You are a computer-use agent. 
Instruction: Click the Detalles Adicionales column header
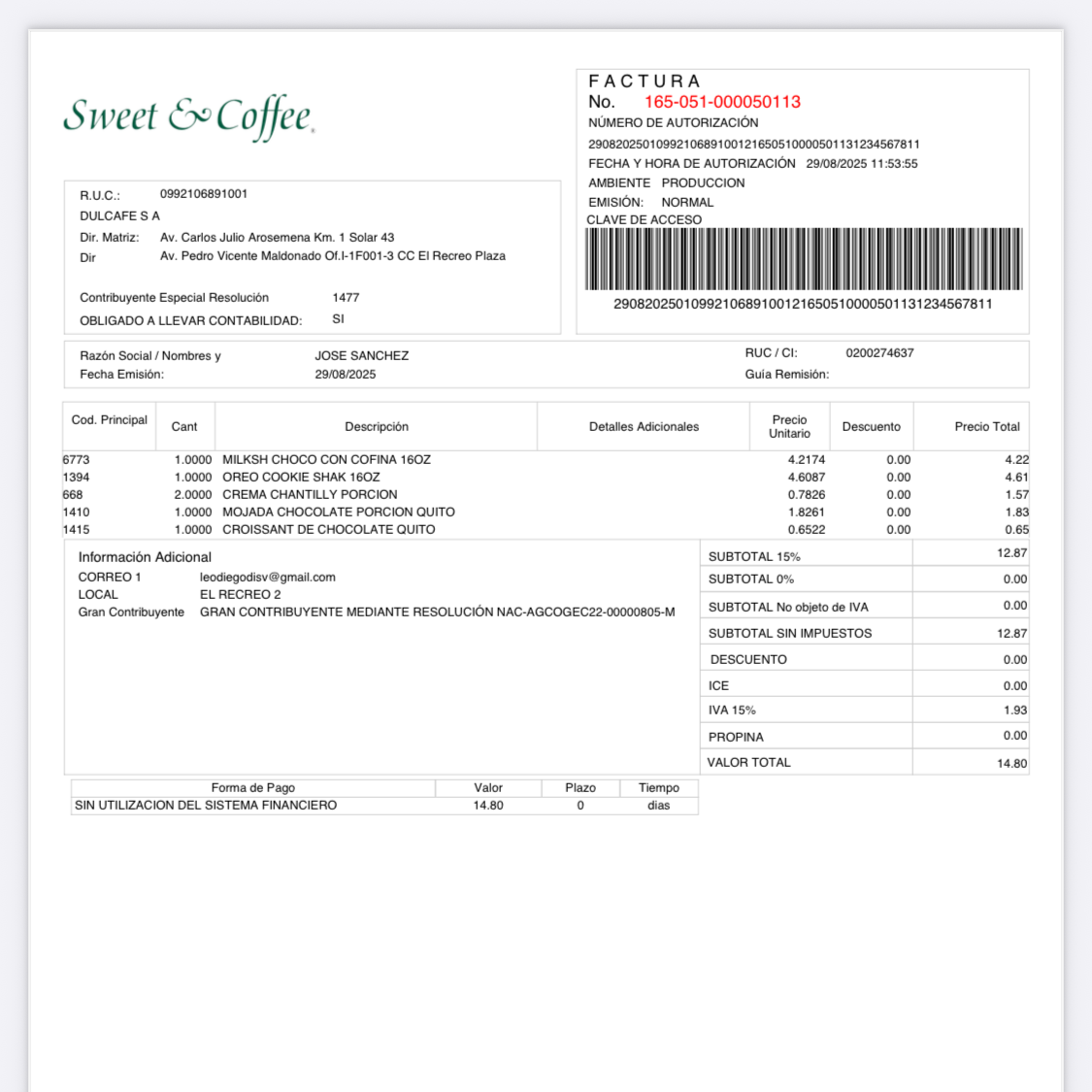point(645,426)
